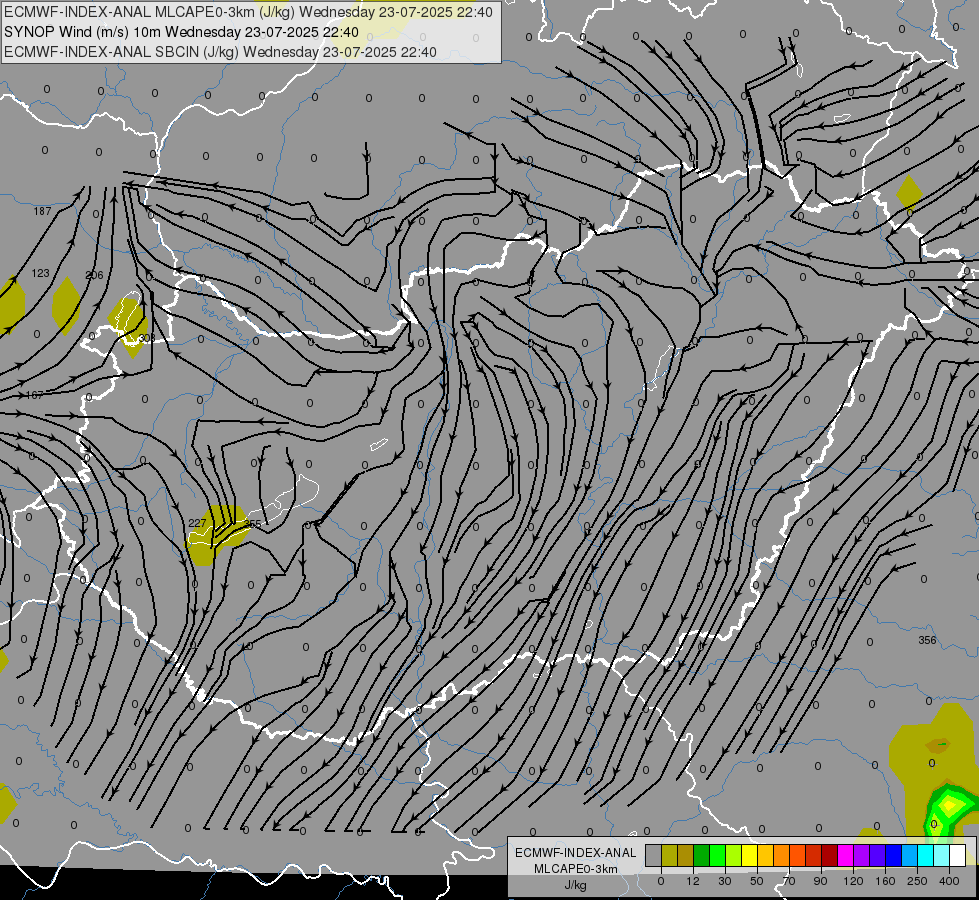Screen dimensions: 979x900
Task: Click the white swatch at legend end
Action: pyautogui.click(x=958, y=855)
